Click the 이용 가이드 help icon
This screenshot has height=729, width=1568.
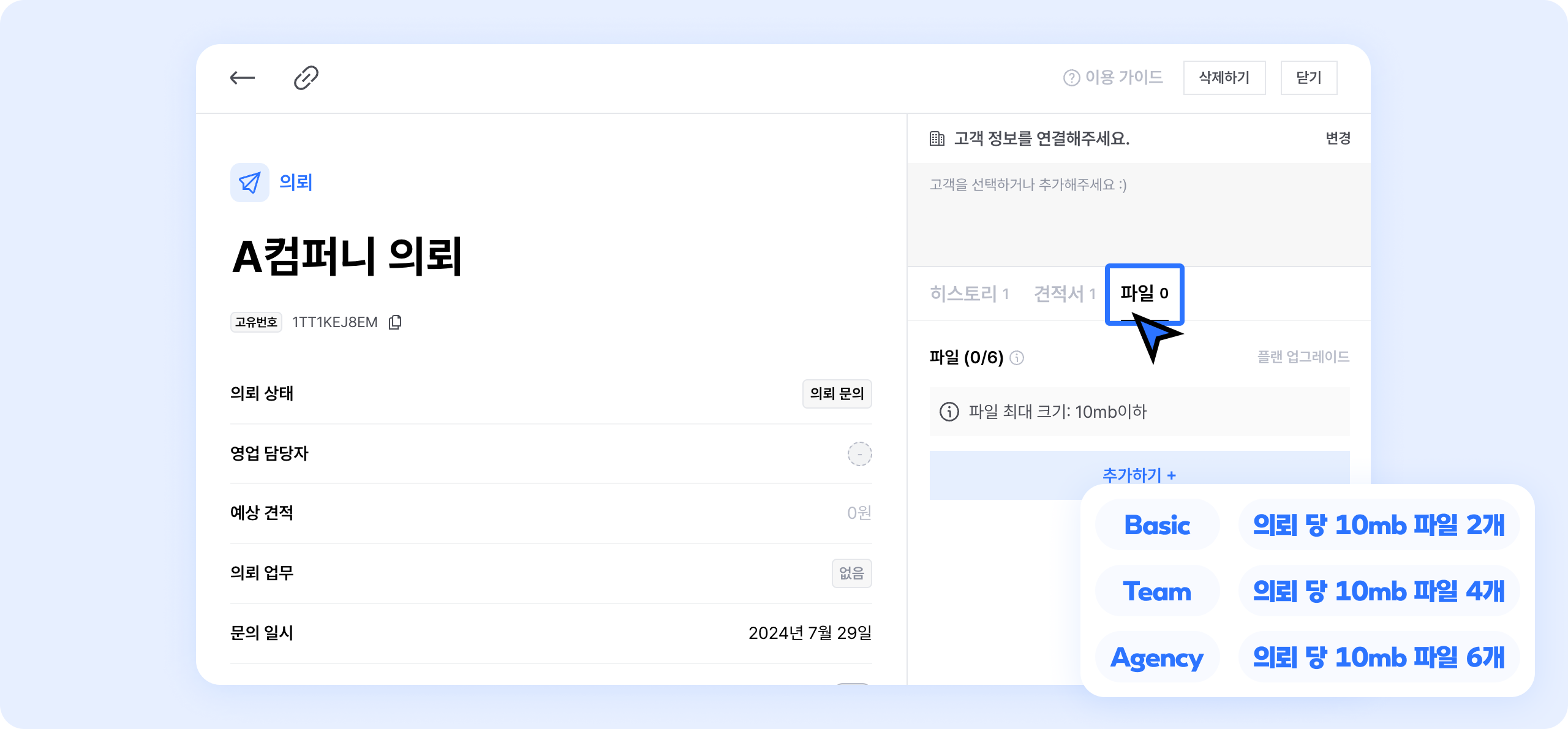tap(1071, 78)
